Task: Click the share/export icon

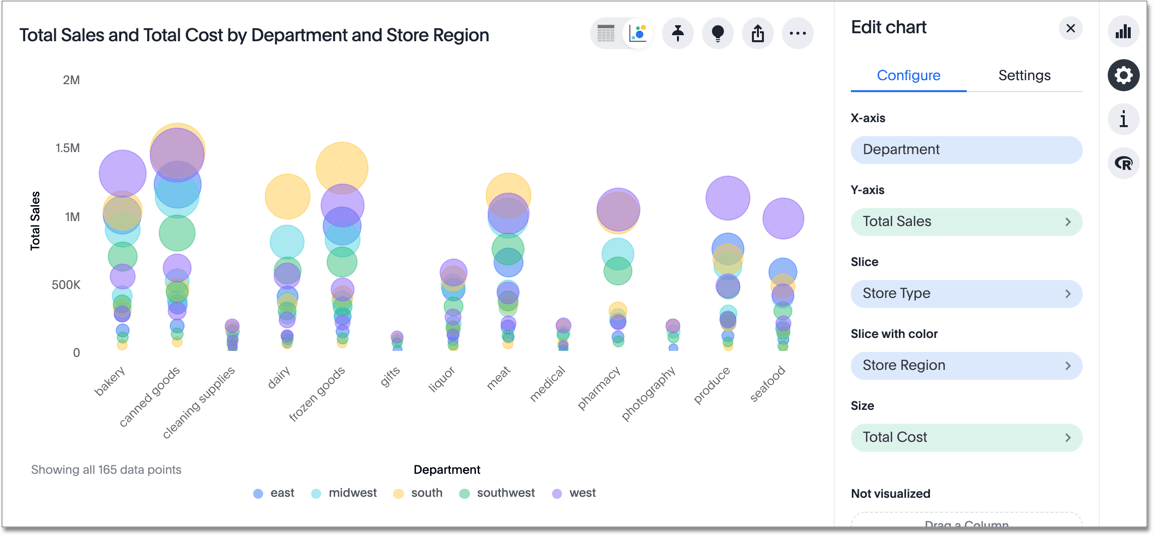Action: [x=758, y=34]
